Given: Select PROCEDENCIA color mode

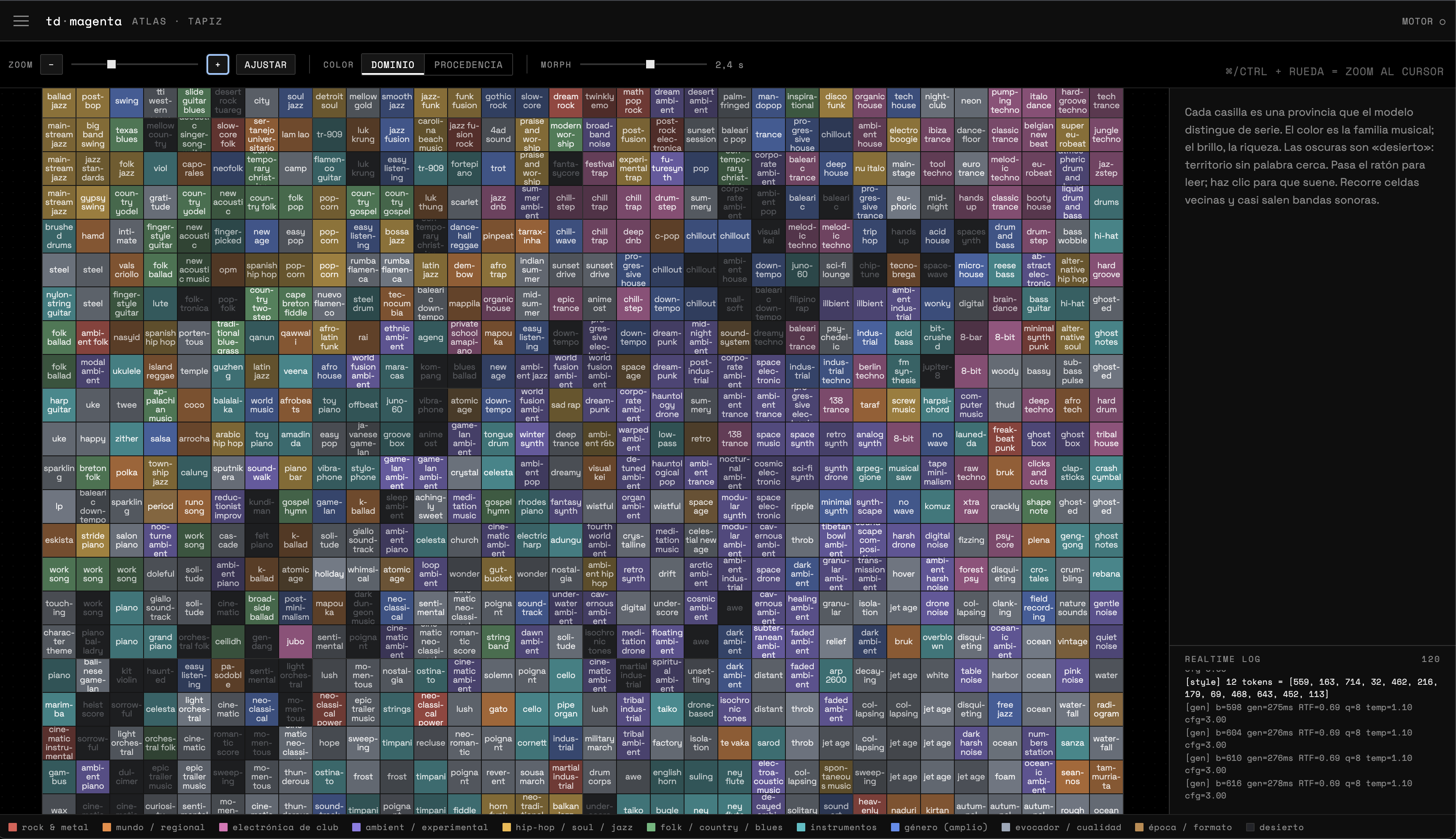Looking at the screenshot, I should click(468, 65).
